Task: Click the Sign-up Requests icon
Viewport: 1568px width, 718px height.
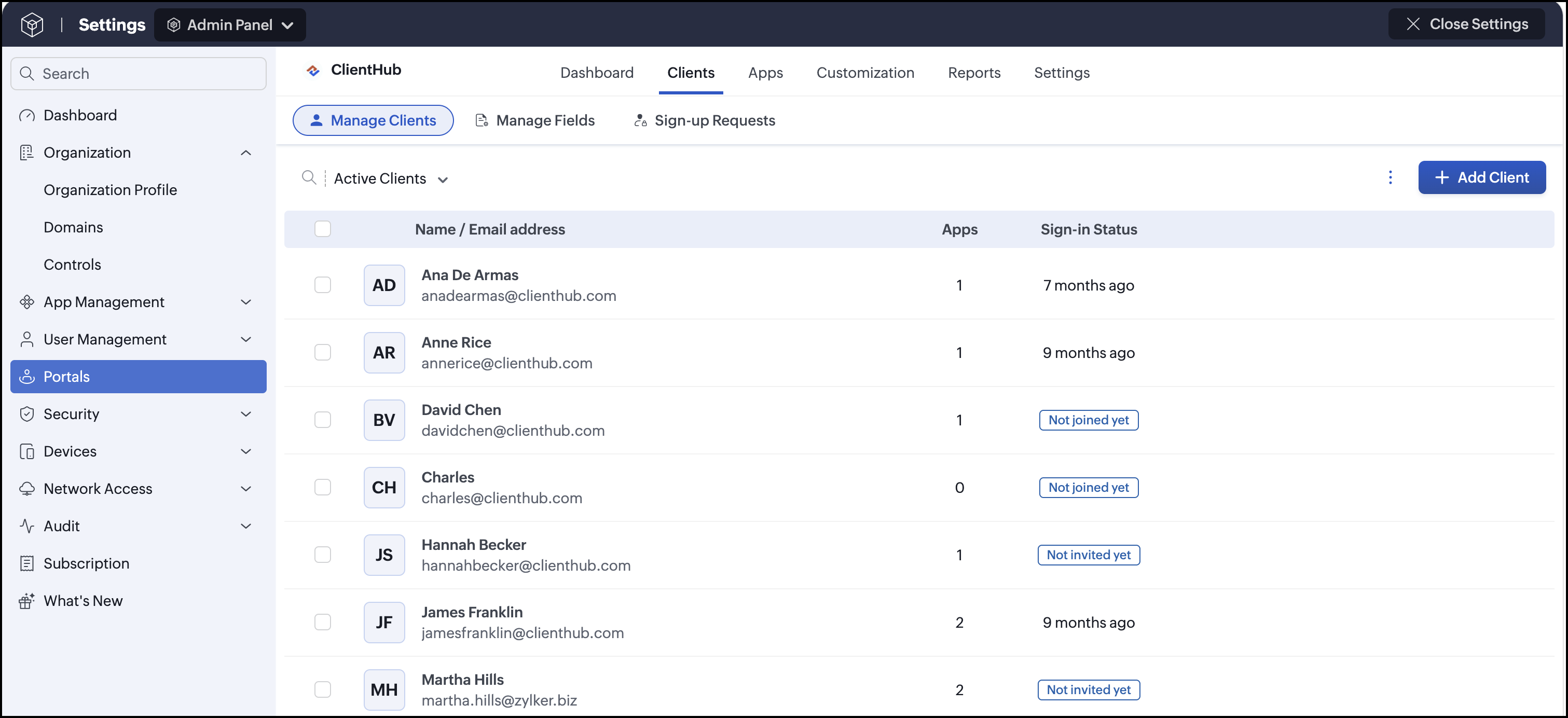Action: (640, 120)
